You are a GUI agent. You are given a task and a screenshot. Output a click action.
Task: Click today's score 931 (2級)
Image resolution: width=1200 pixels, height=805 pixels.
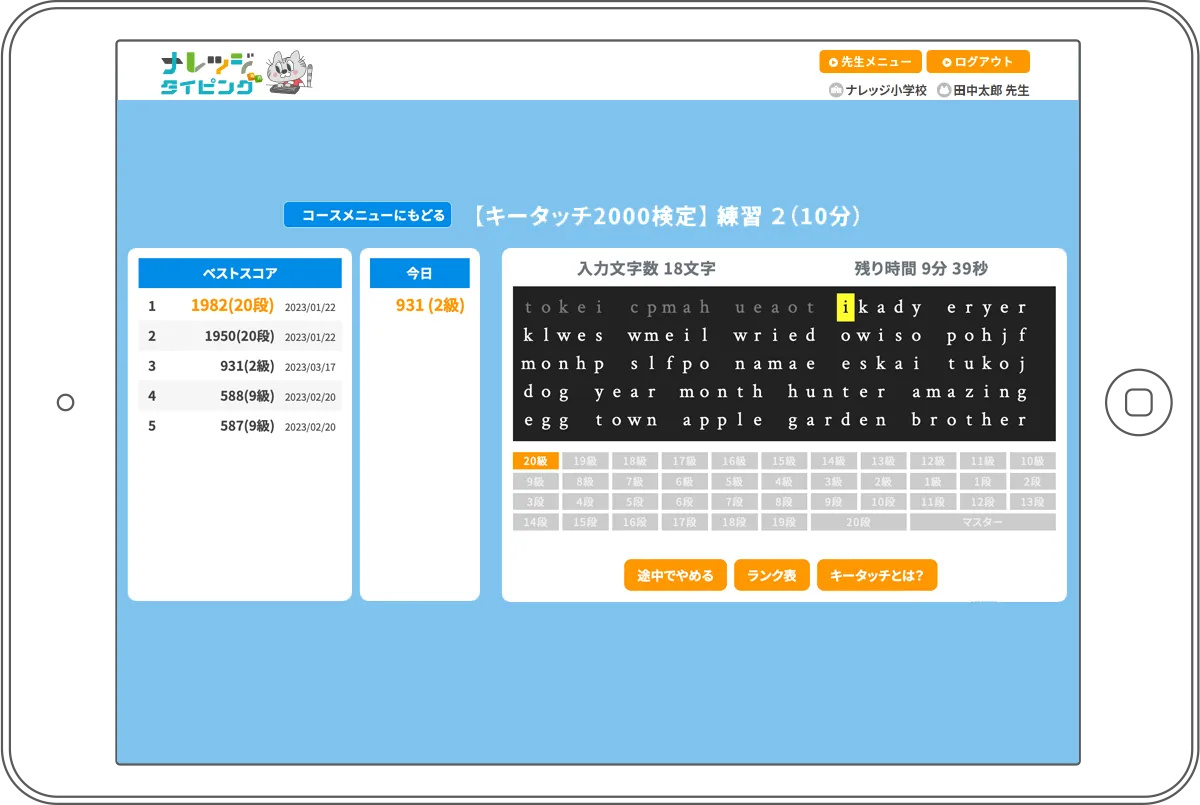(x=430, y=306)
